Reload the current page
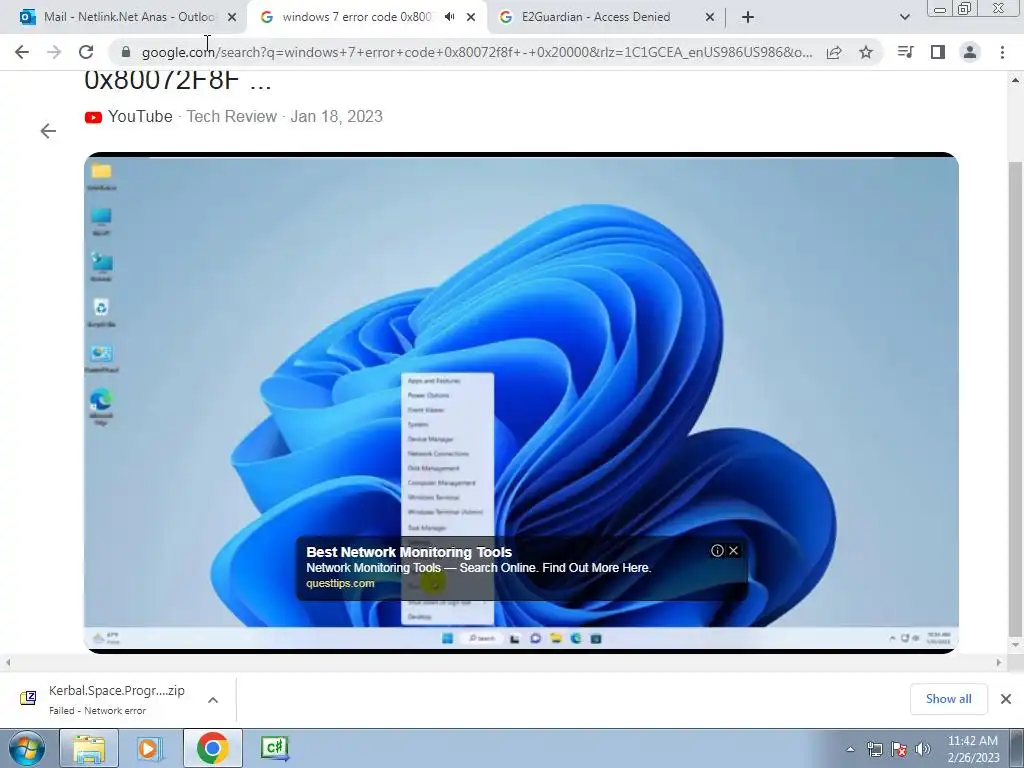This screenshot has width=1024, height=768. [86, 52]
